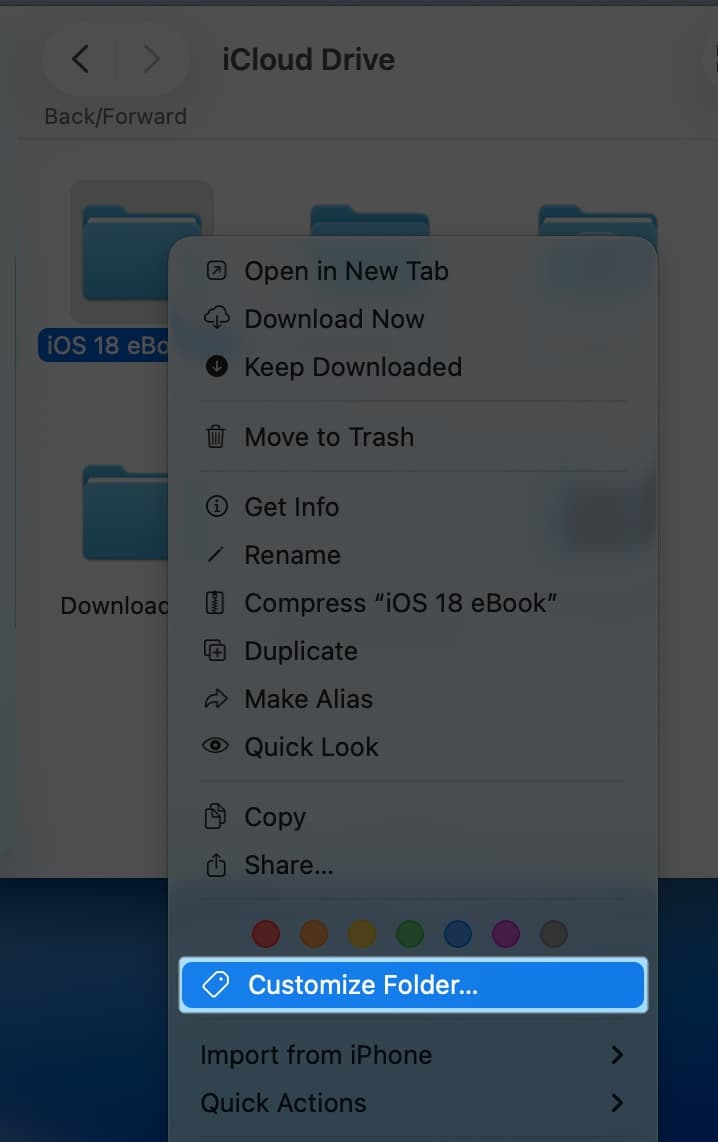
Task: Choose Rename from the context menu
Action: [413, 555]
